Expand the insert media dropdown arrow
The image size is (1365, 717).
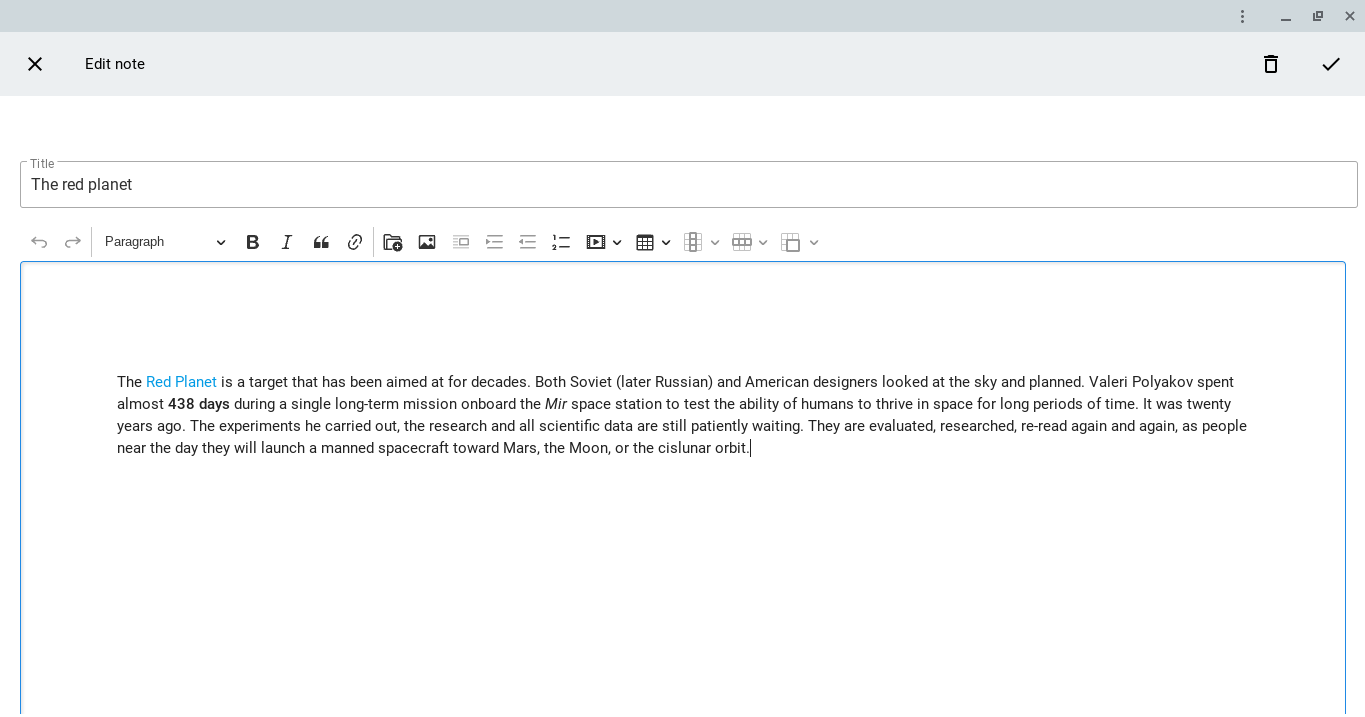[x=617, y=243]
